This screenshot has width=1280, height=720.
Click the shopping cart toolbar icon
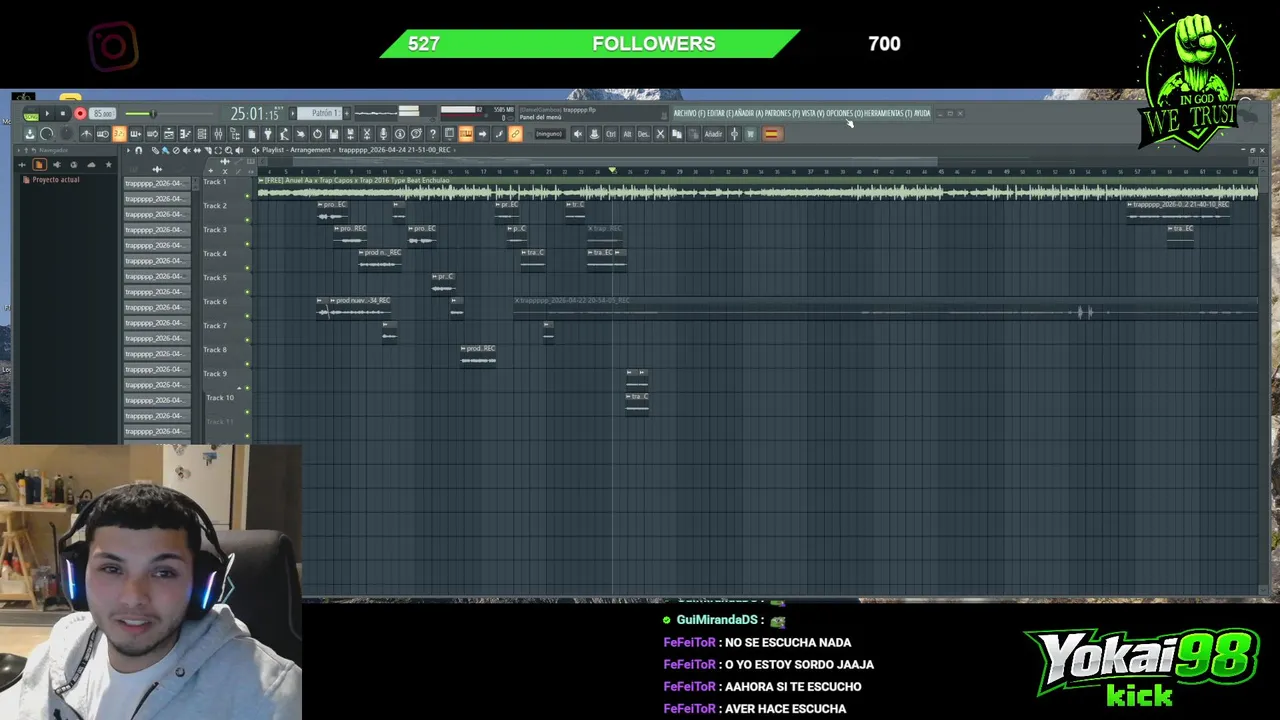(x=751, y=134)
